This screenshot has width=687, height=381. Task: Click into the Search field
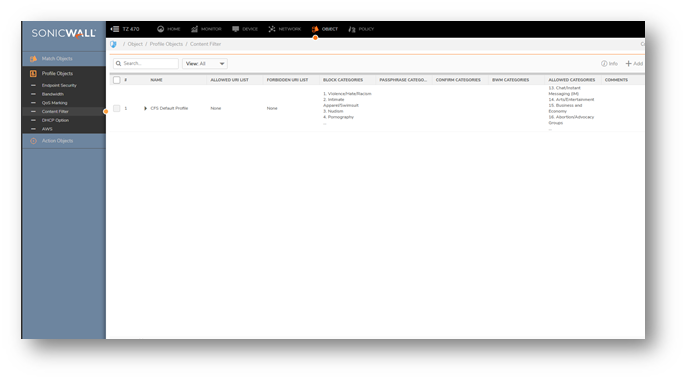[x=146, y=64]
